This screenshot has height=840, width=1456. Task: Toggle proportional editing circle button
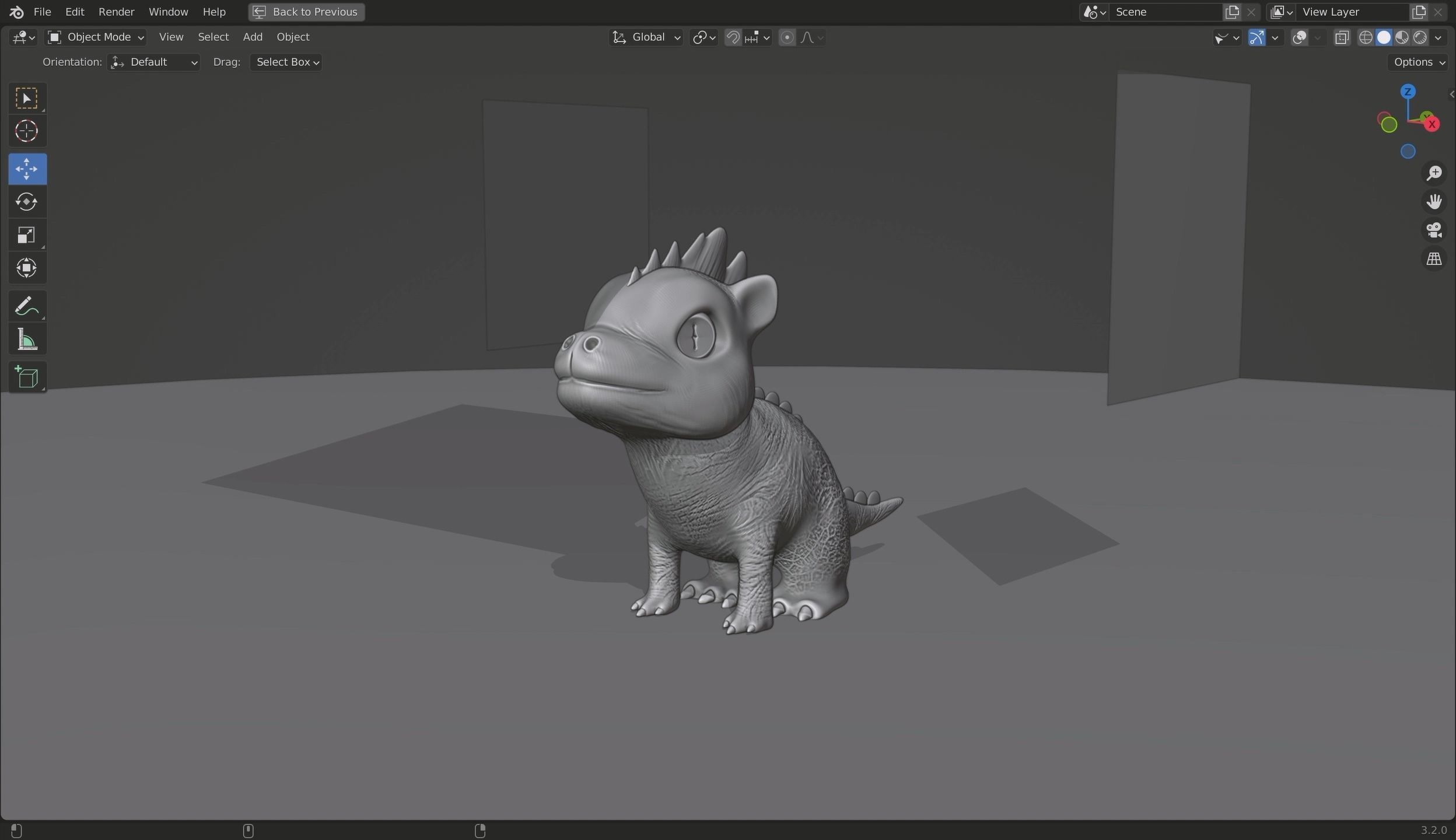787,37
